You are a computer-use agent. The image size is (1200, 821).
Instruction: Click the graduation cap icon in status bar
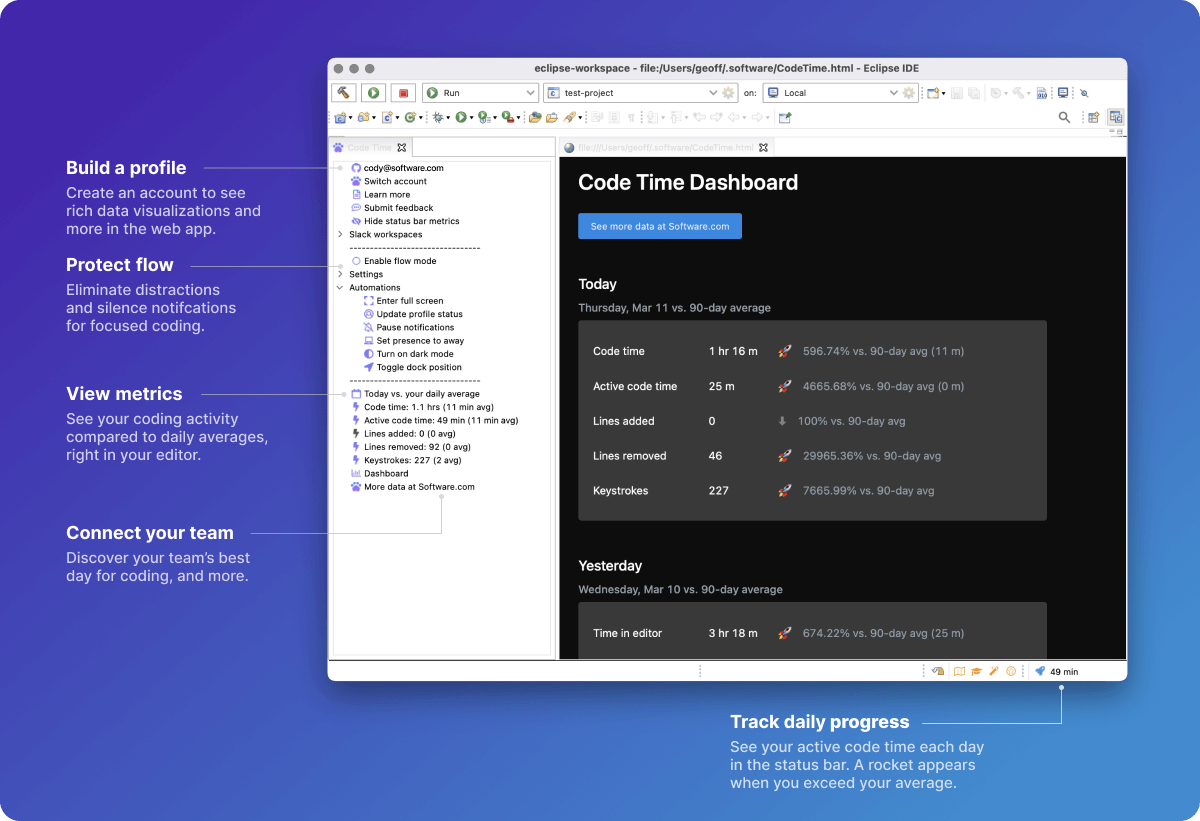(x=976, y=671)
